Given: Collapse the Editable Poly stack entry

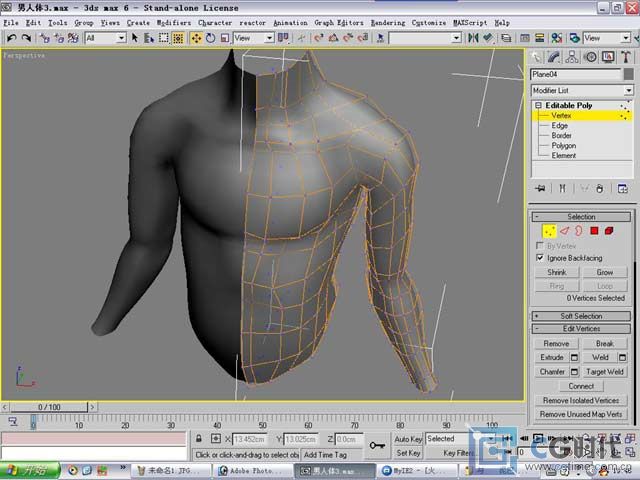Looking at the screenshot, I should click(538, 105).
